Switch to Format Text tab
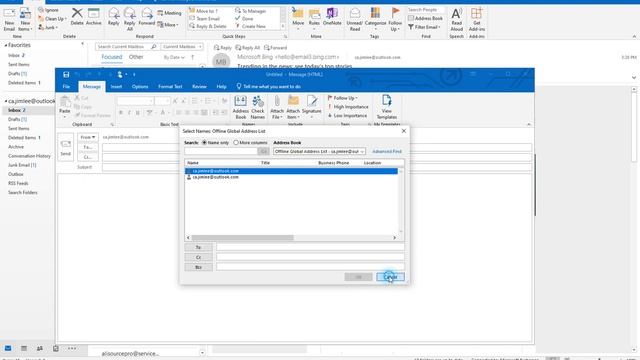The image size is (640, 360). click(x=170, y=87)
